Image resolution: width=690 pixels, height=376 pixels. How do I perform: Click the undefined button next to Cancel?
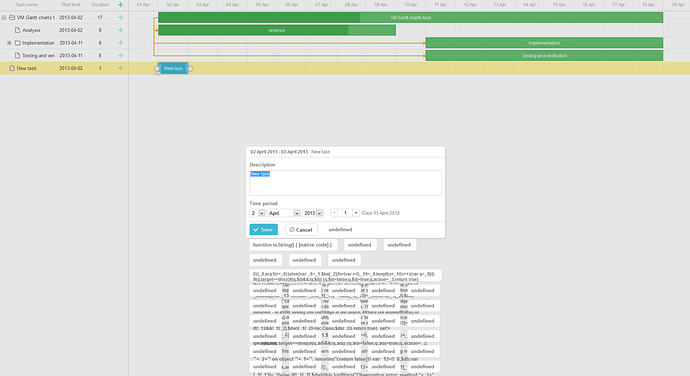coord(340,229)
